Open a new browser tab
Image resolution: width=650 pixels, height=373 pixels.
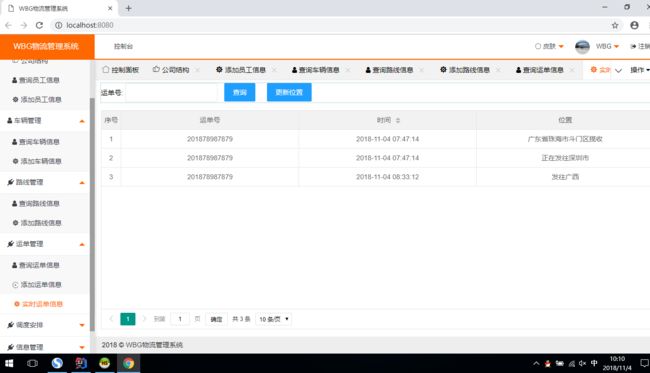(129, 8)
